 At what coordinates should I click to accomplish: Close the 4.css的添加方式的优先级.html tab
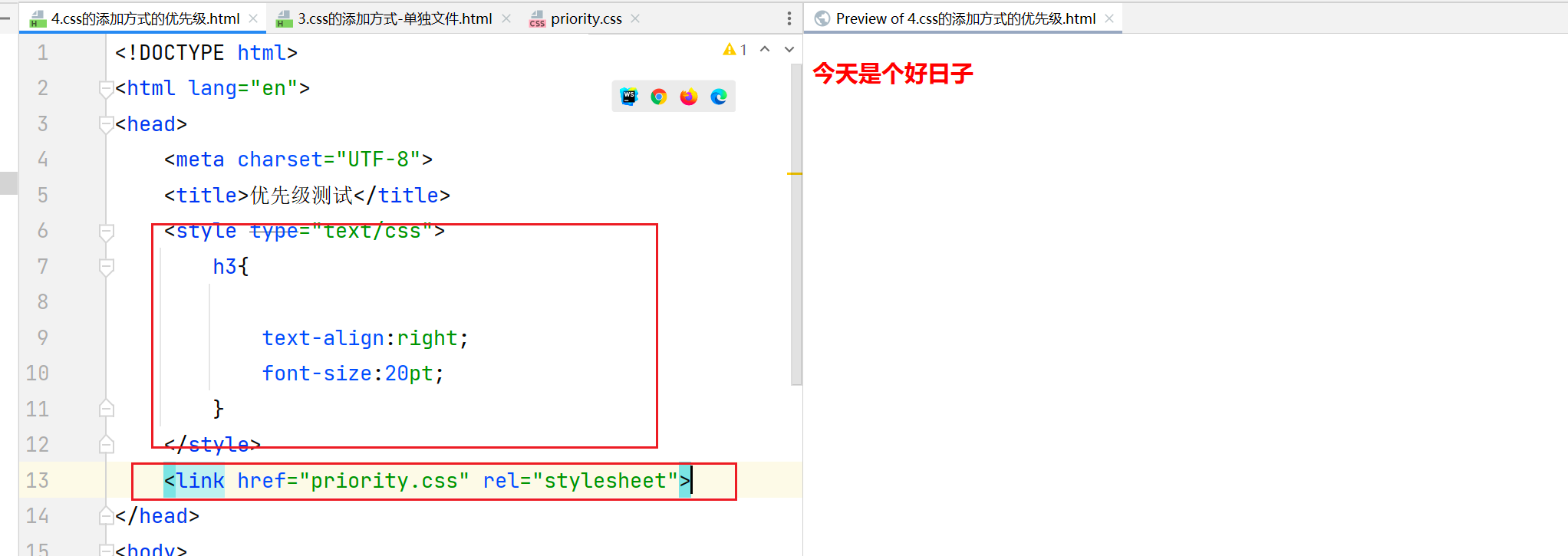click(x=253, y=18)
